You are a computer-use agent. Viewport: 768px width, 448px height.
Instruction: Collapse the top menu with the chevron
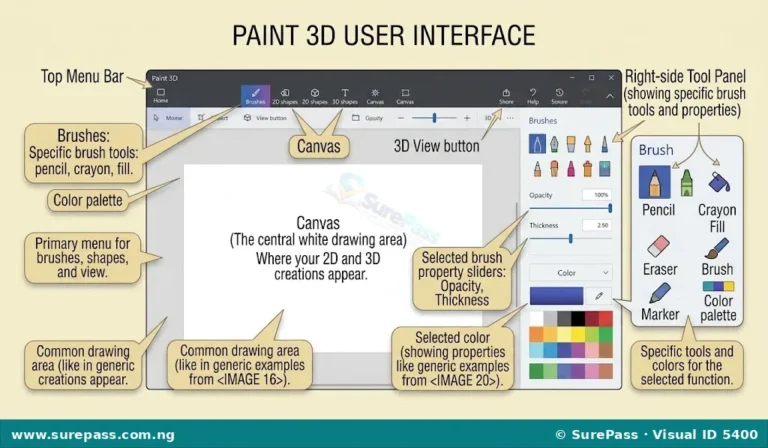click(610, 96)
